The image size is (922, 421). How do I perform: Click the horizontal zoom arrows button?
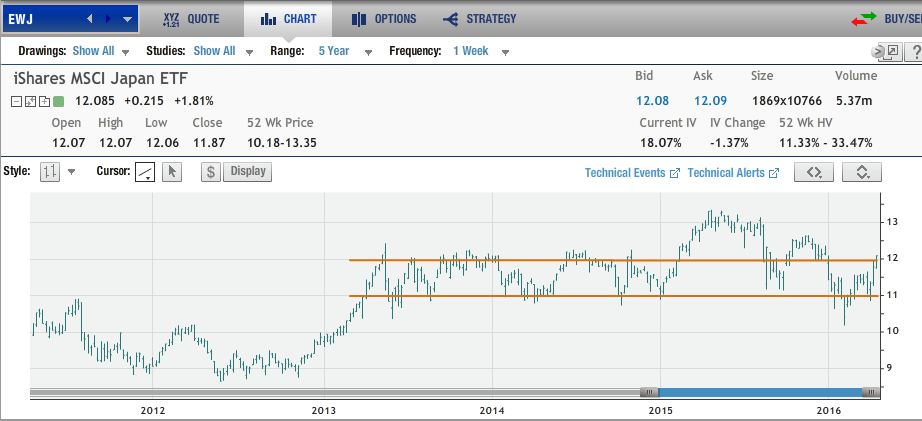814,172
